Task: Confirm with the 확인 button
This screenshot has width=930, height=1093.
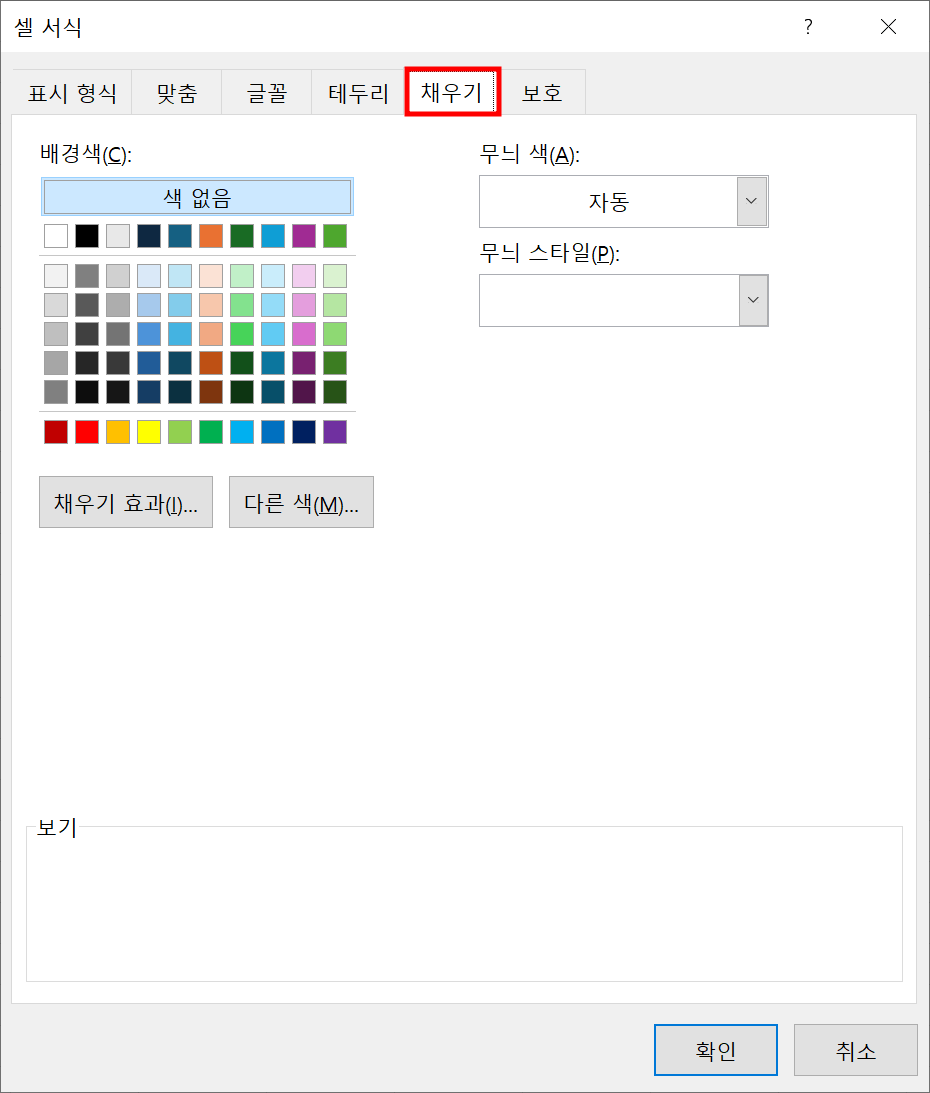Action: pyautogui.click(x=715, y=1050)
